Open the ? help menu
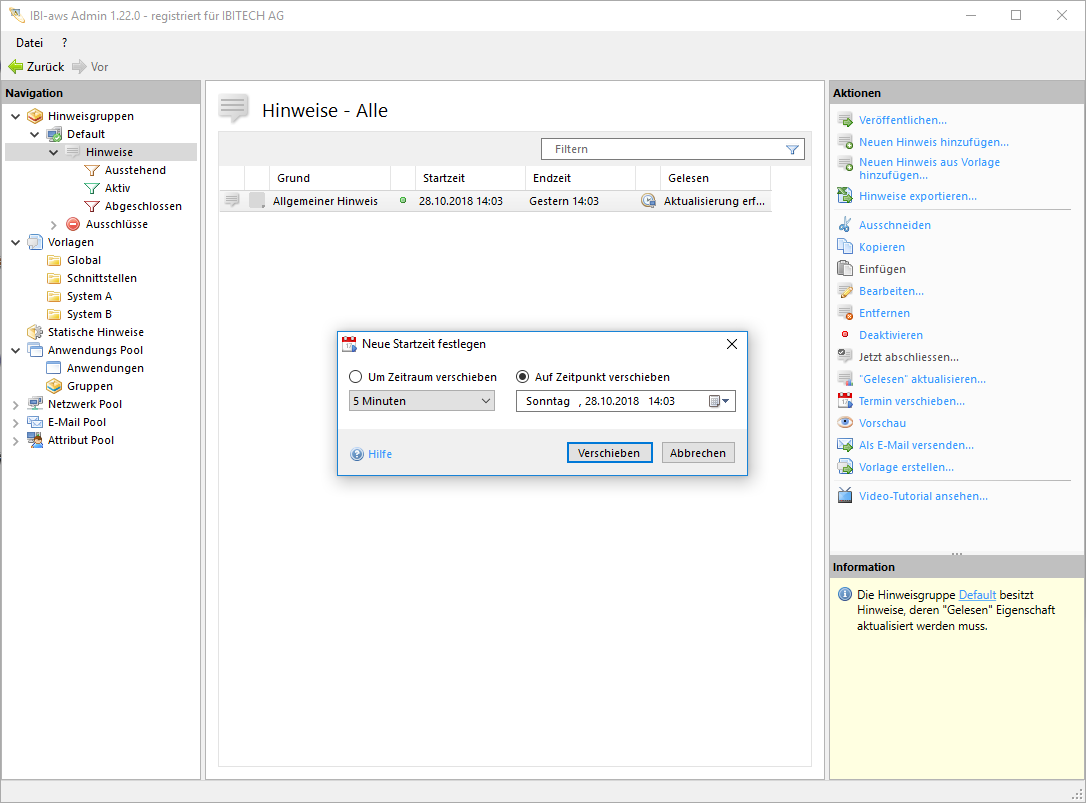Screen dimensions: 1086x803 tap(65, 43)
